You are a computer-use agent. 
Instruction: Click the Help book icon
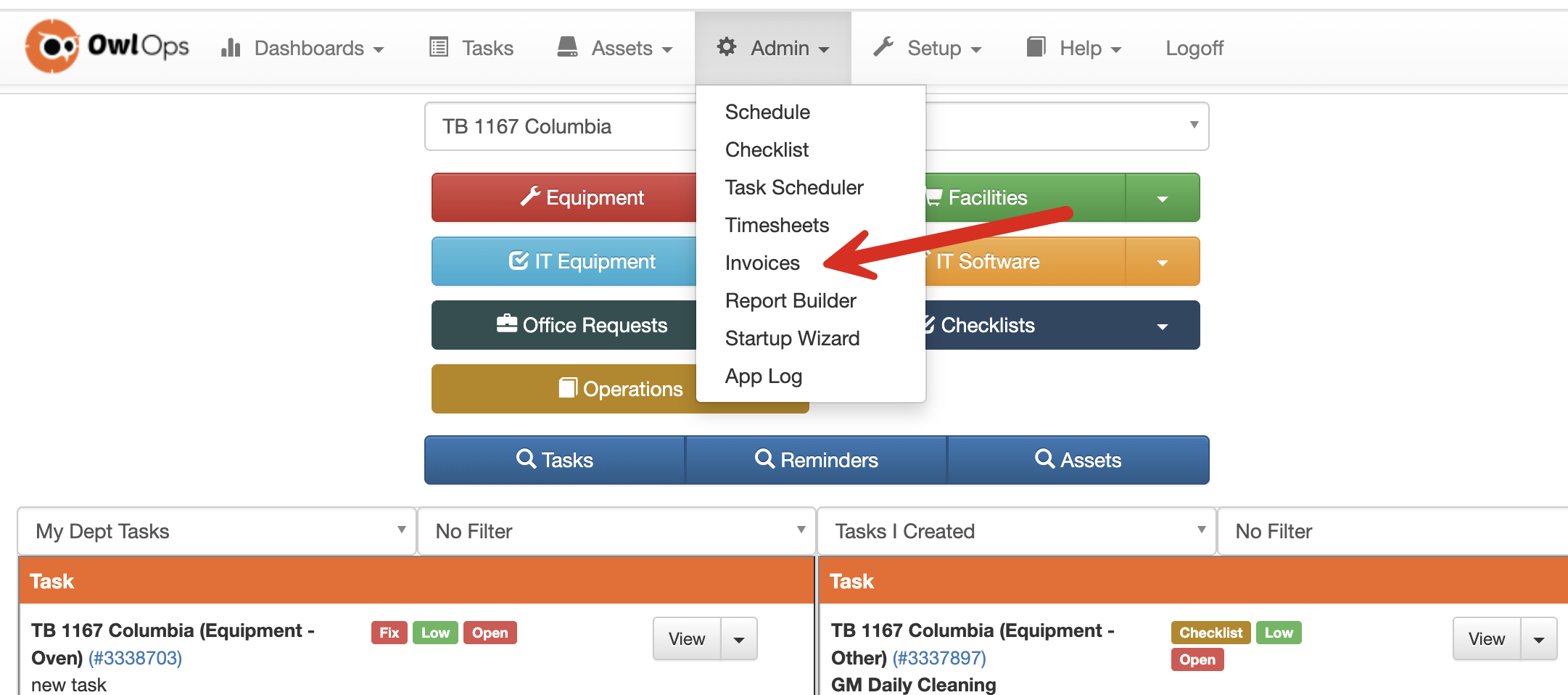[x=1036, y=47]
